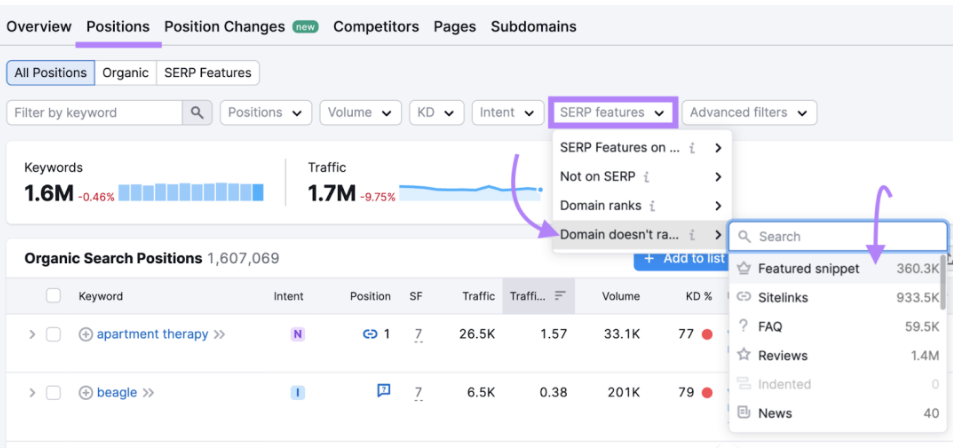The height and width of the screenshot is (448, 953).
Task: Open the apartment therapy keyword link
Action: 152,334
